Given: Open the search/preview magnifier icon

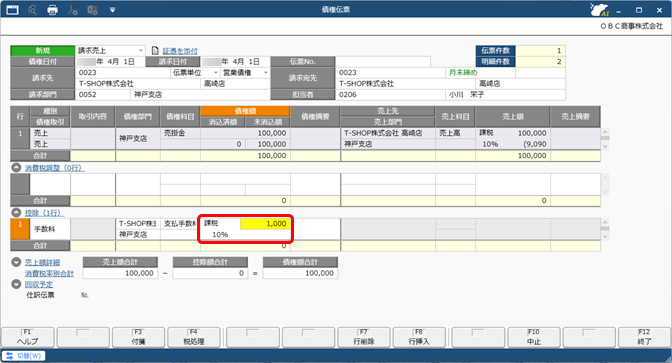Looking at the screenshot, I should point(32,9).
